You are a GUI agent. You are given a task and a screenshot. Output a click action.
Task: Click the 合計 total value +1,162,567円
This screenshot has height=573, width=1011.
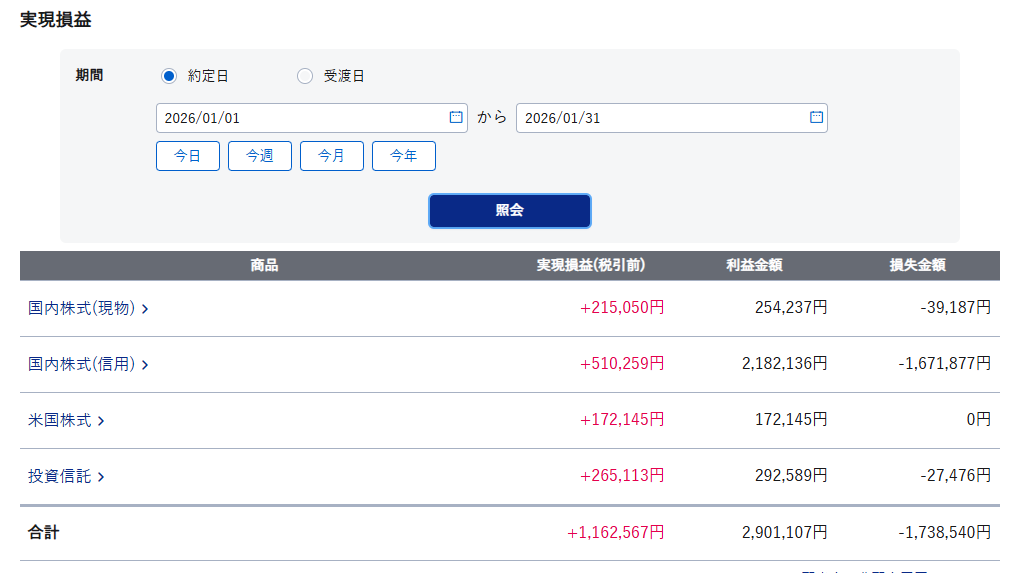(615, 533)
